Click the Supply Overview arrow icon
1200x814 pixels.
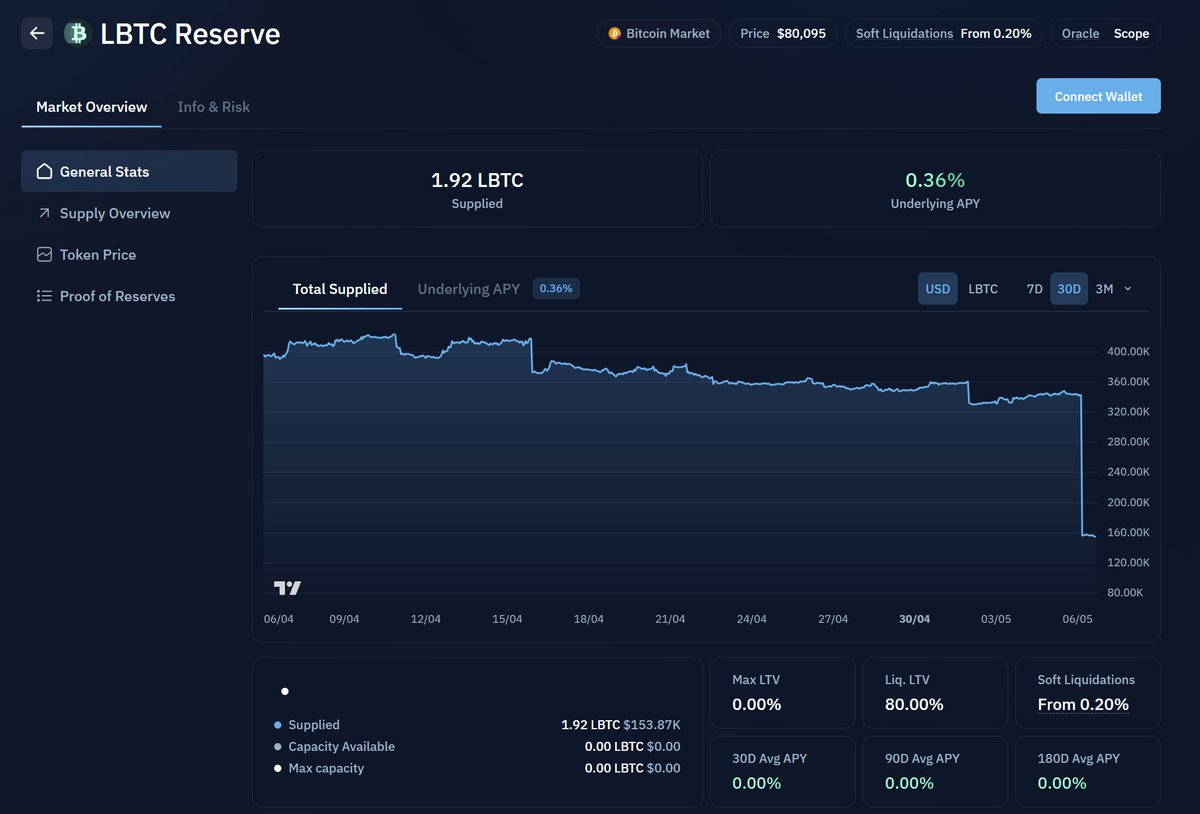tap(44, 213)
